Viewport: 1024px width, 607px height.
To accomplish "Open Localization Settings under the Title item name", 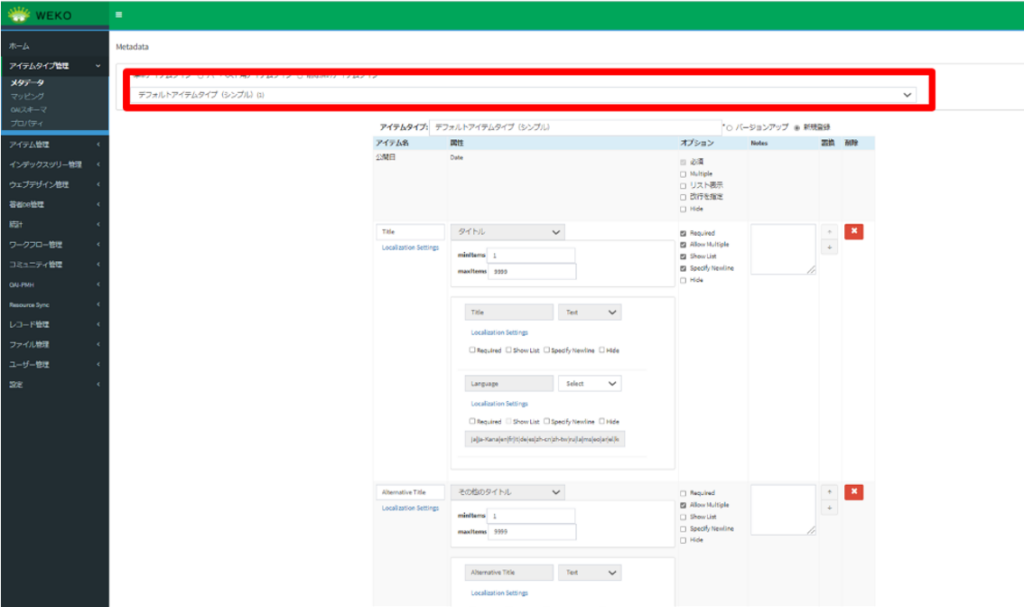I will click(410, 247).
